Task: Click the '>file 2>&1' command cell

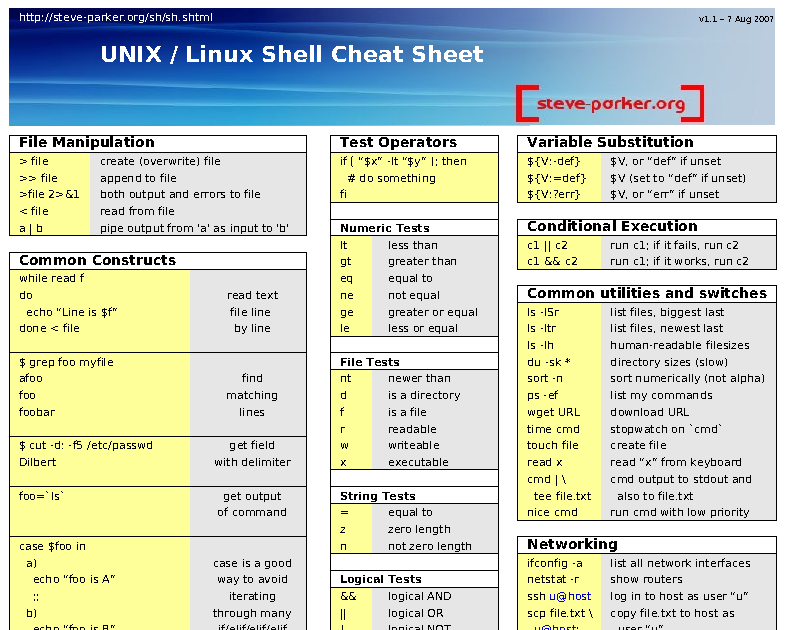Action: 49,194
